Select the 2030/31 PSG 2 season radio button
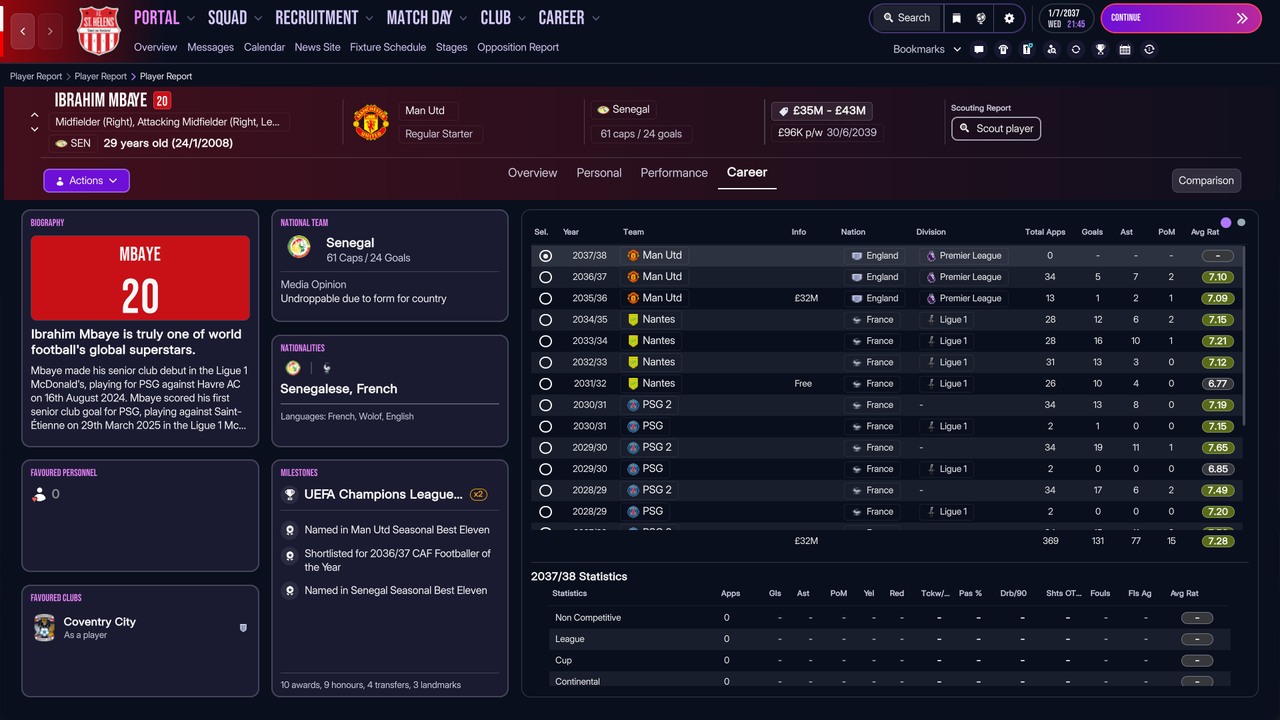The height and width of the screenshot is (720, 1280). 545,405
